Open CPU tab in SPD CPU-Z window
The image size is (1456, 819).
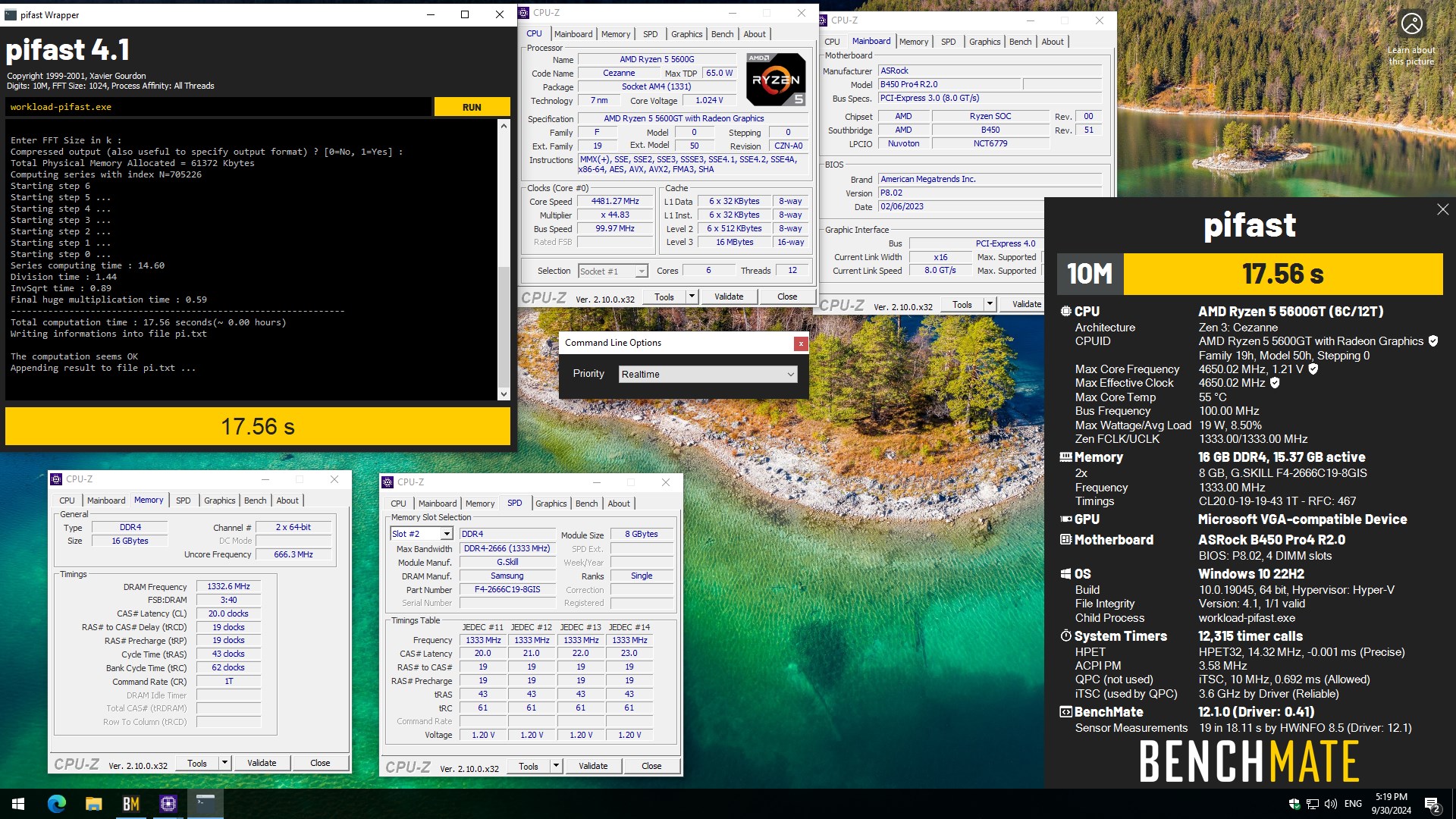(399, 504)
